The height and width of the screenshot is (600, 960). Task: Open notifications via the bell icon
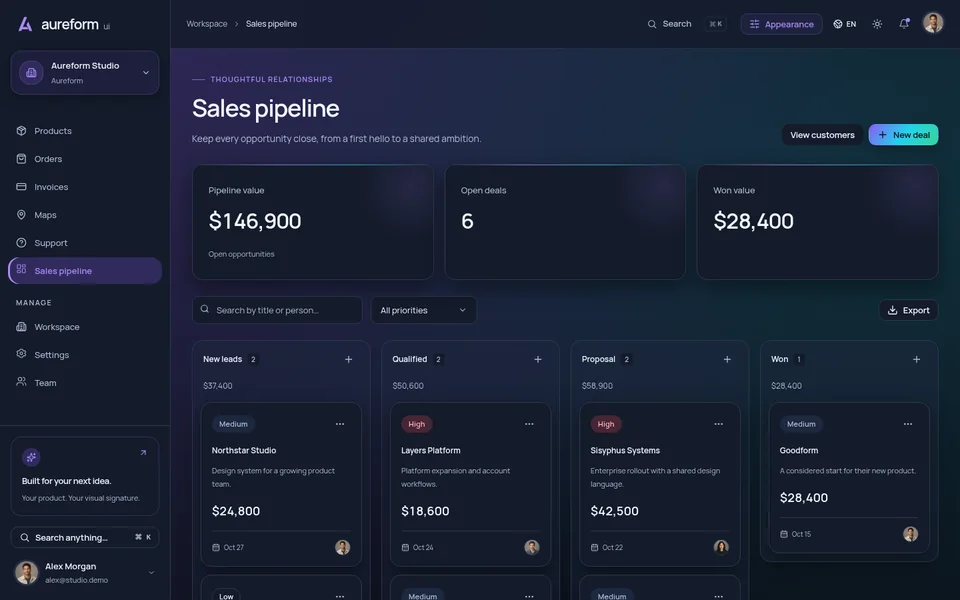904,24
